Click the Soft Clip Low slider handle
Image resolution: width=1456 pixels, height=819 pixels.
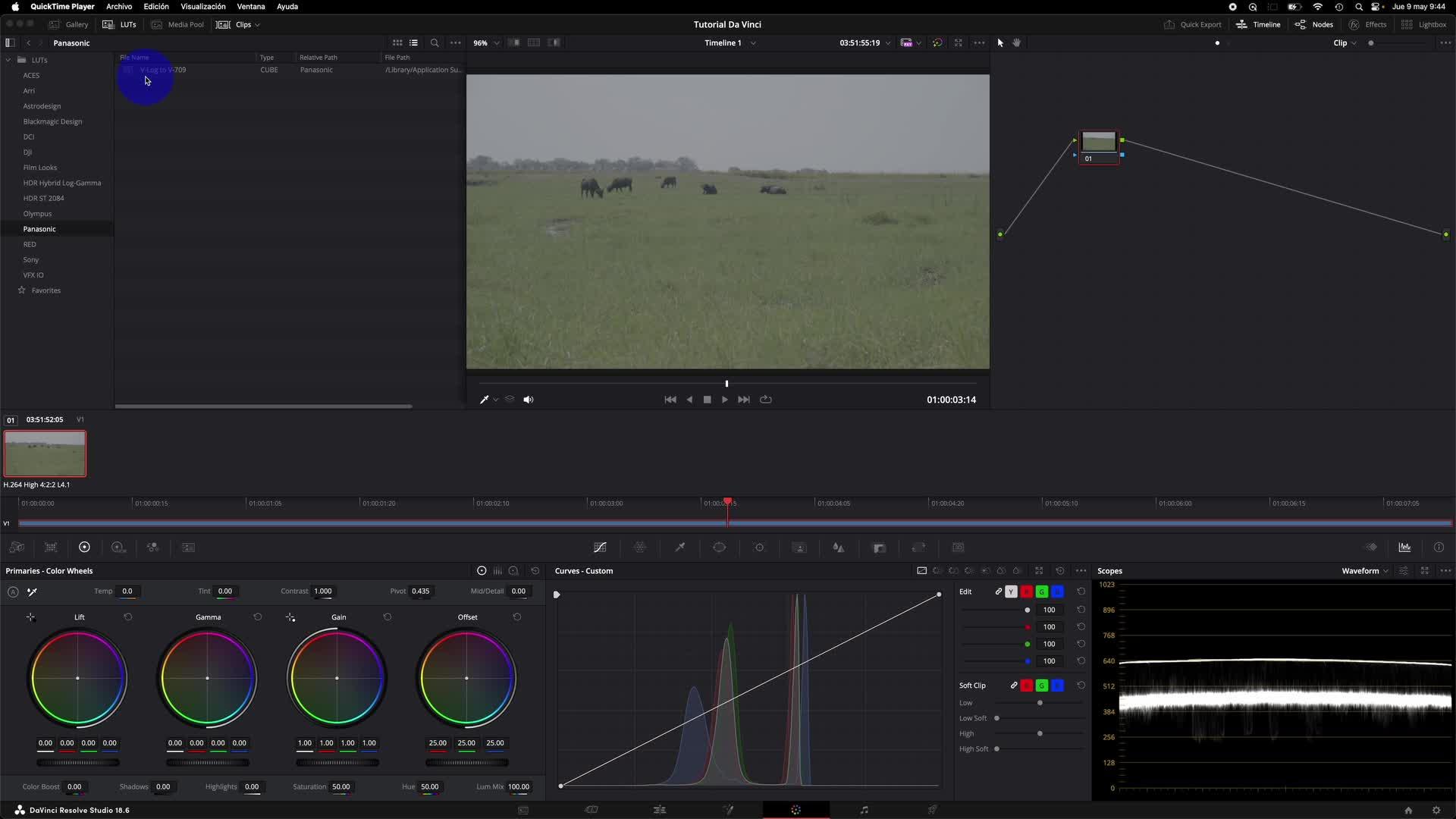pos(1040,703)
